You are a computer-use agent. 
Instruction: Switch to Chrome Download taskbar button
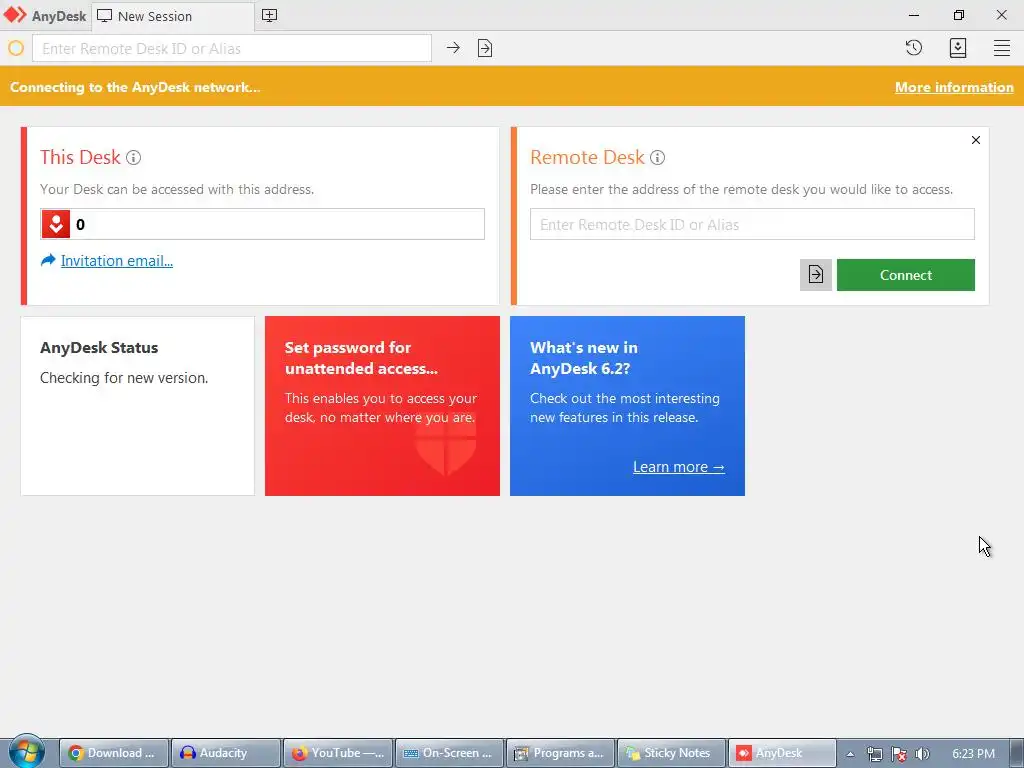pyautogui.click(x=114, y=753)
